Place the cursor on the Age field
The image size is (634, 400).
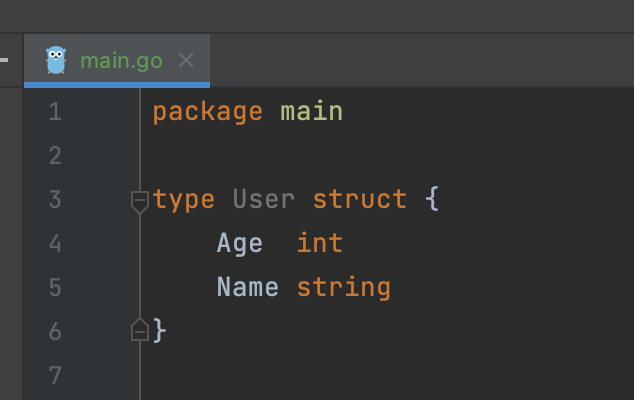pyautogui.click(x=240, y=244)
